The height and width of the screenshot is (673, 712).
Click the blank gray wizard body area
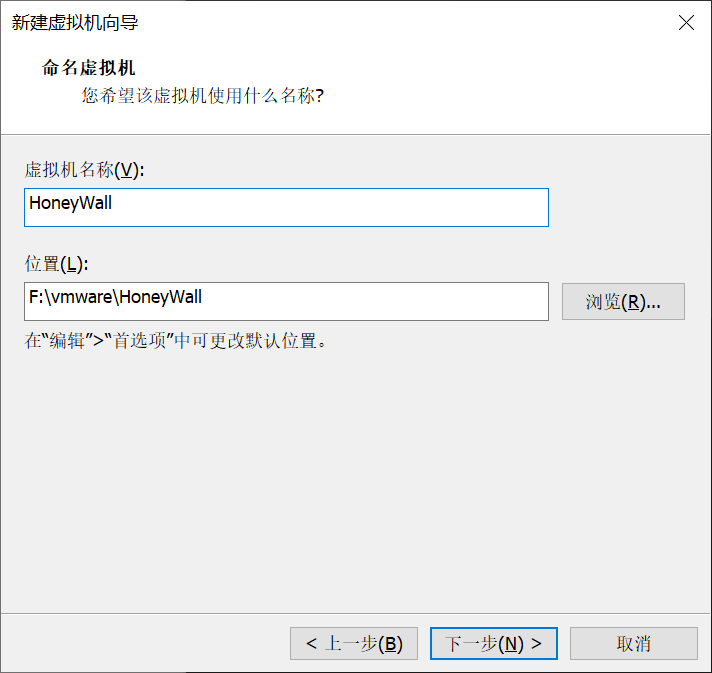(x=356, y=477)
